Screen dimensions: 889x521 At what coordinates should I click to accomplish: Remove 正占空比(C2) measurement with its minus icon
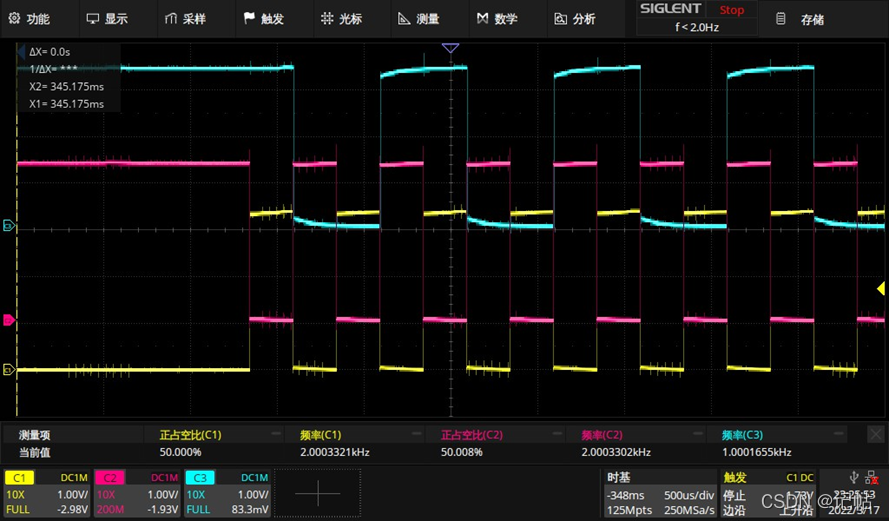click(557, 434)
